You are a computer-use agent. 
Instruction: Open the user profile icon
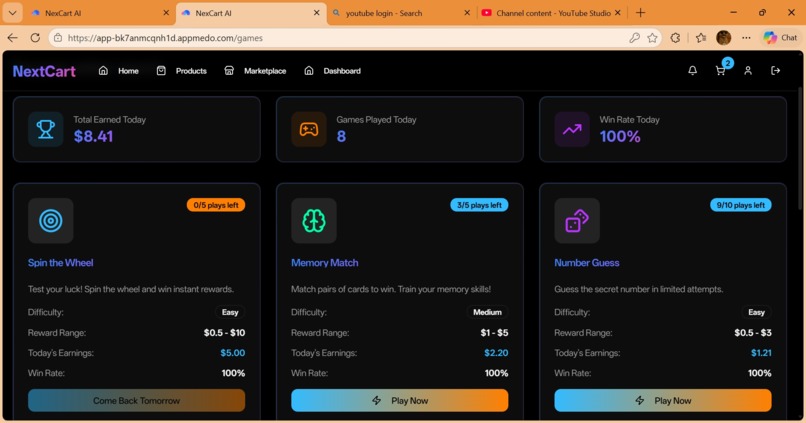[x=748, y=71]
